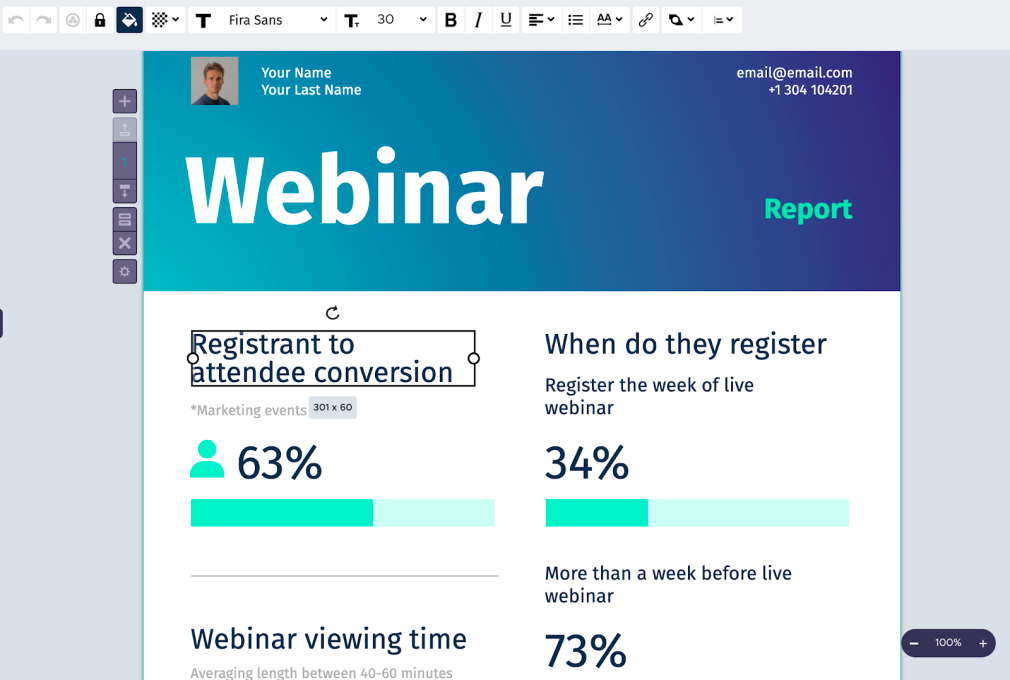Screen dimensions: 1010x680
Task: Toggle bold formatting
Action: pyautogui.click(x=451, y=20)
